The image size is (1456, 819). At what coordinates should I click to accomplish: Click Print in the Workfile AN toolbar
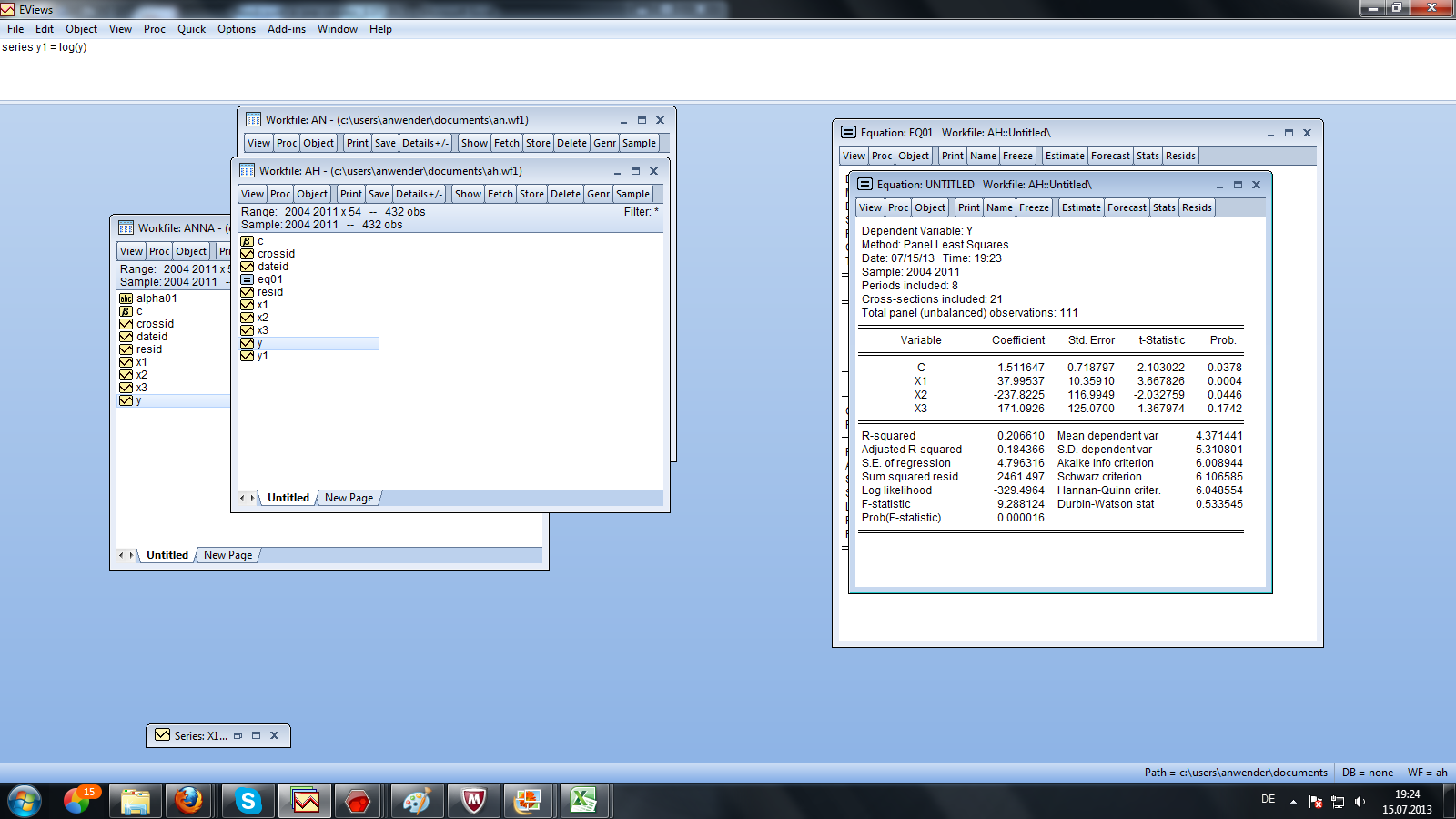[x=358, y=143]
